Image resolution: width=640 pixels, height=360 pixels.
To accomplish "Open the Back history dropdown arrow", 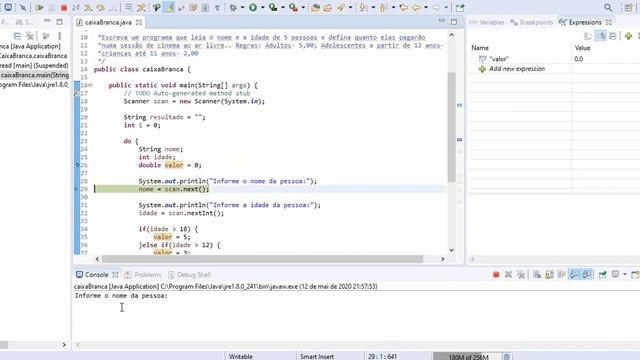I will [x=426, y=7].
